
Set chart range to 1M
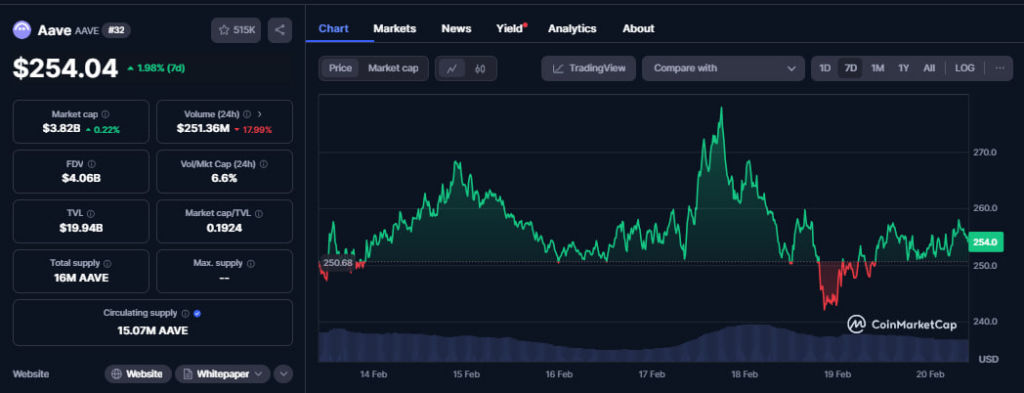tap(877, 68)
